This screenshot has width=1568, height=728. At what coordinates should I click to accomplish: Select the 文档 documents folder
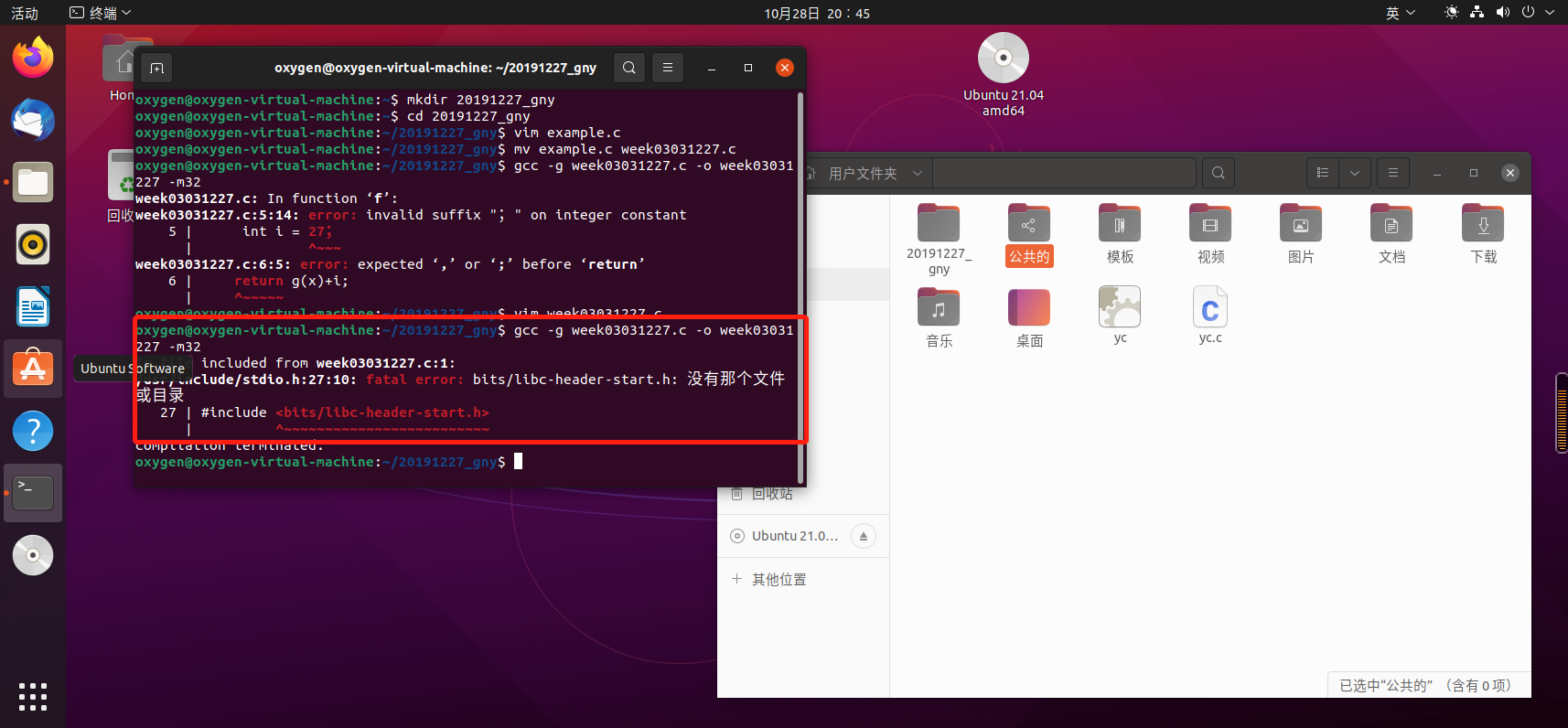click(1391, 235)
